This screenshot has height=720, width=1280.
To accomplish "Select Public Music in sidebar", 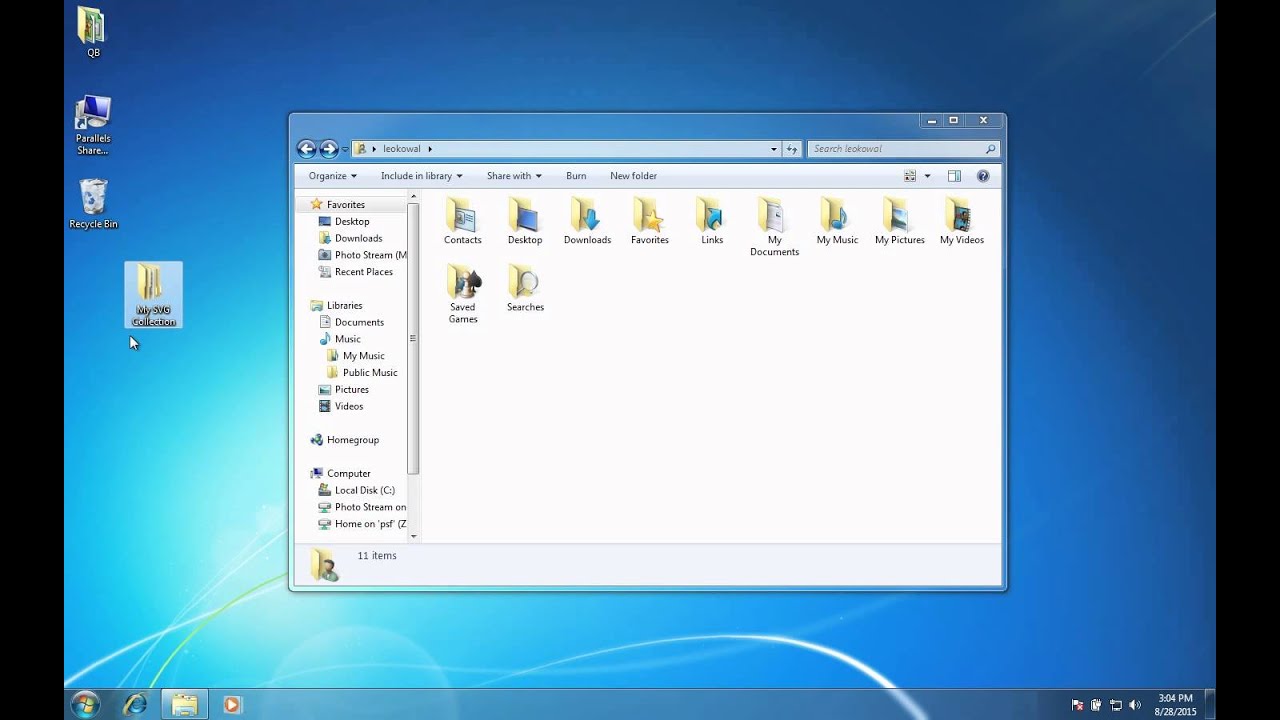I will [370, 373].
